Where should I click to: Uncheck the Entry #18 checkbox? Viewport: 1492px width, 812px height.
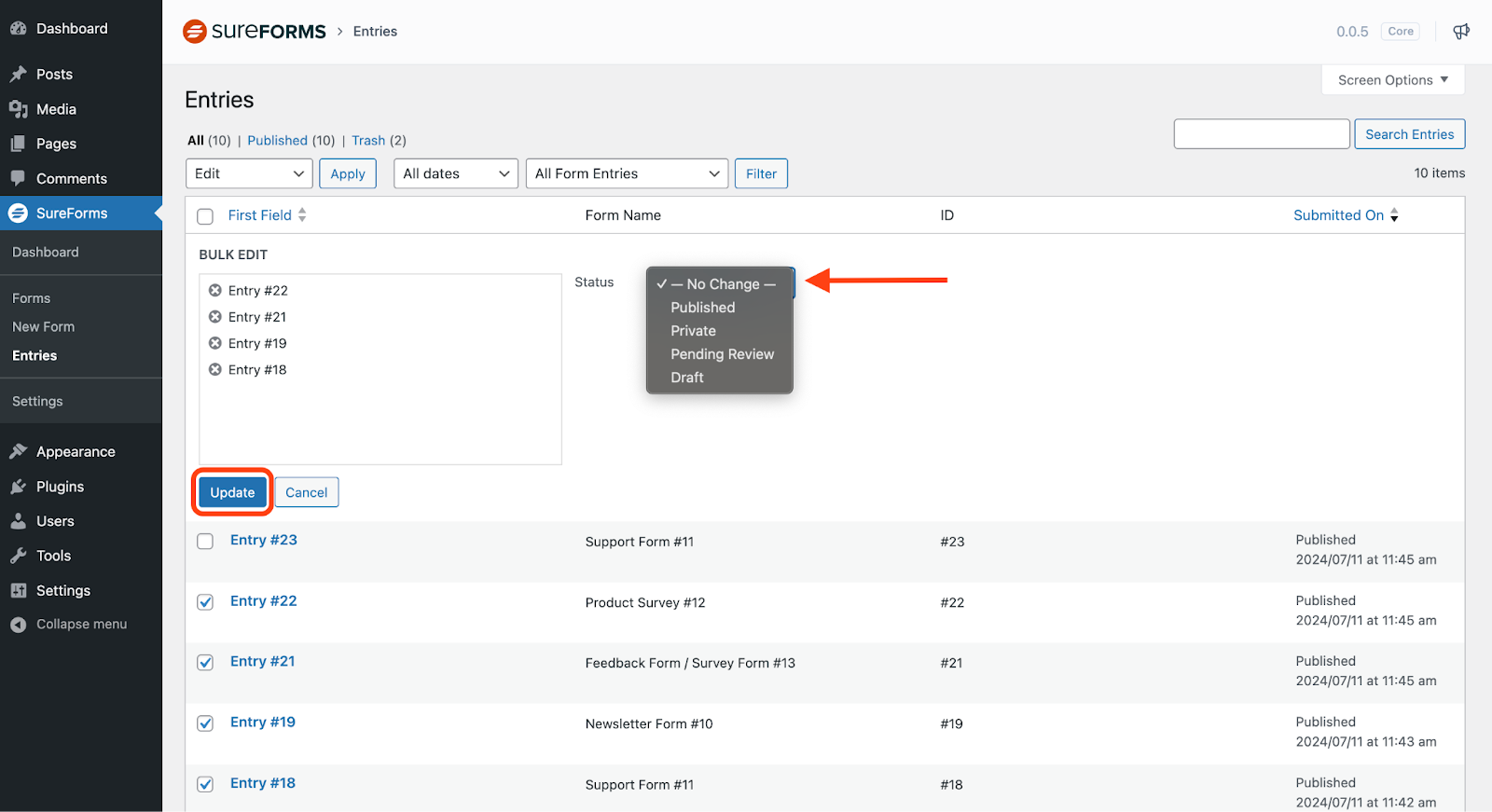click(205, 784)
